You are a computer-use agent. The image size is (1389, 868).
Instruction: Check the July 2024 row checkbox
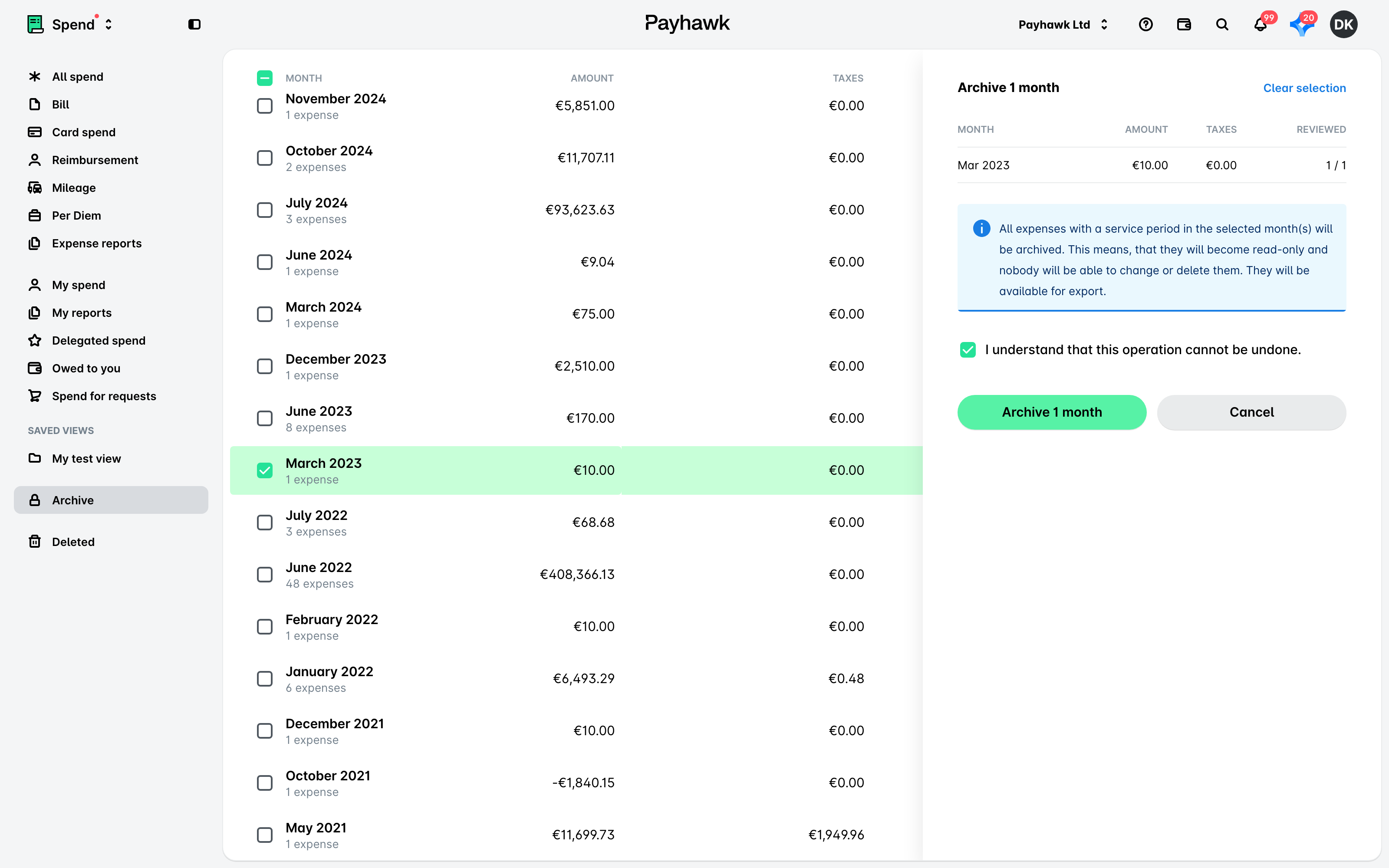(265, 210)
